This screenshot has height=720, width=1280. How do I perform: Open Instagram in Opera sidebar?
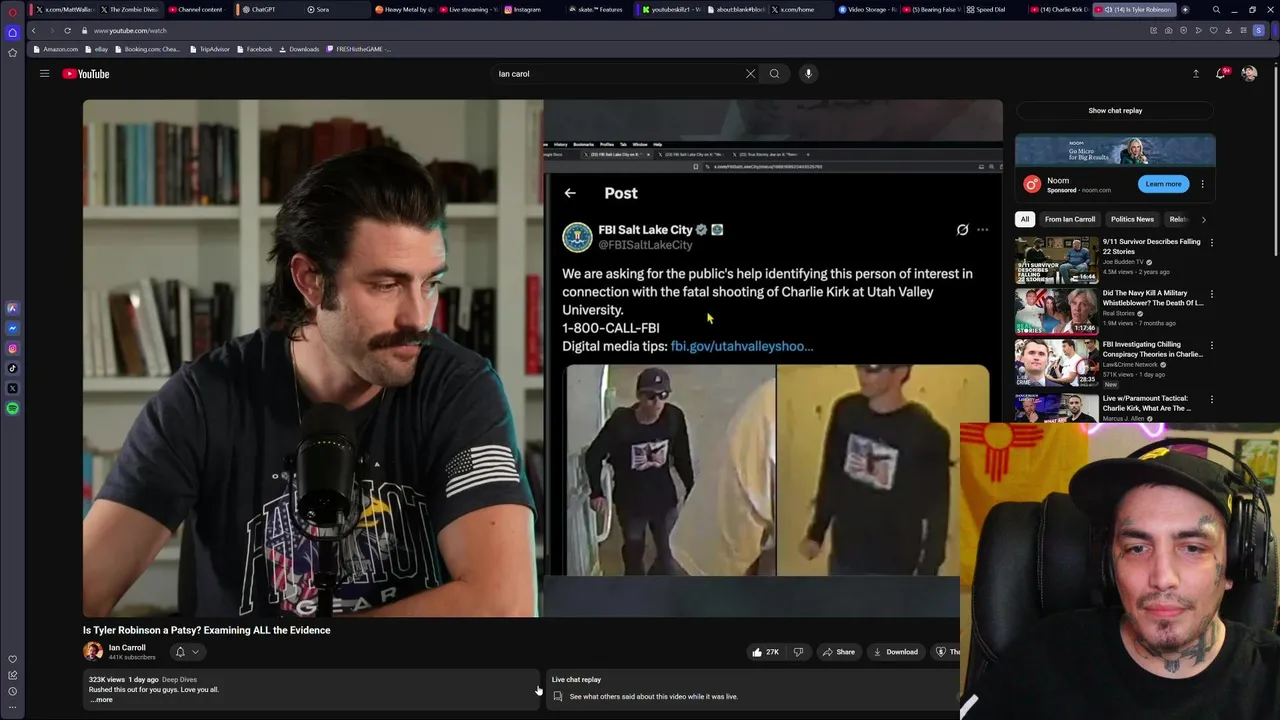(x=12, y=348)
